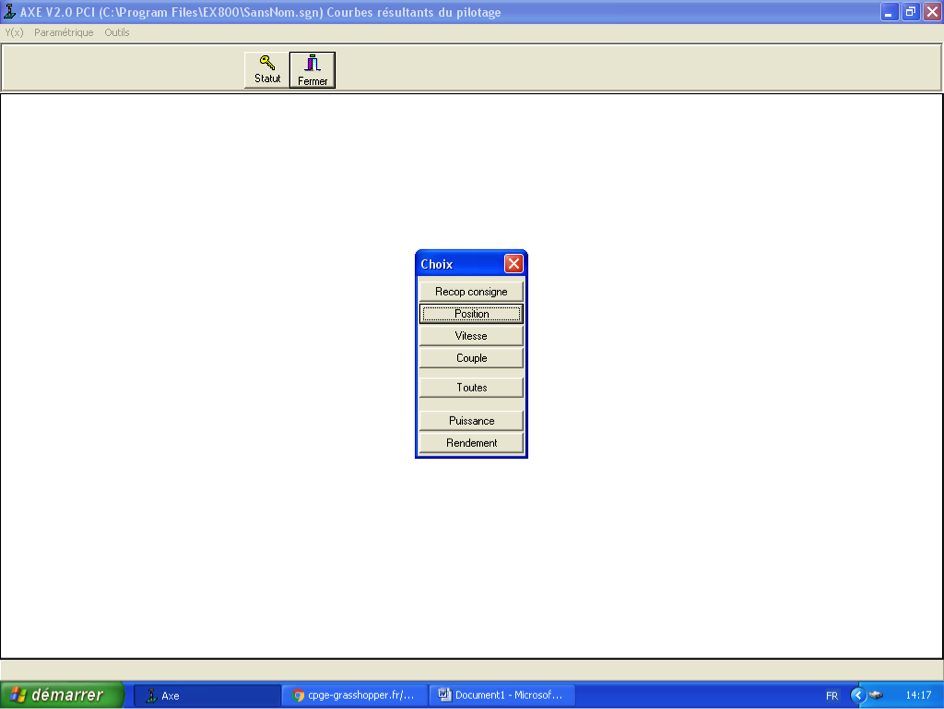This screenshot has height=709, width=944.
Task: Expand hidden system tray icons arrow
Action: click(857, 695)
